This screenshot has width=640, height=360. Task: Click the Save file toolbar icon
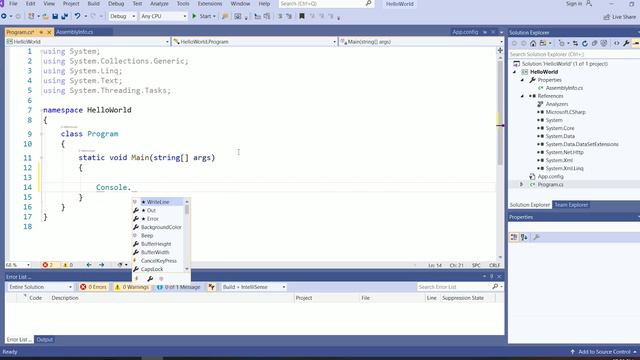coord(55,16)
